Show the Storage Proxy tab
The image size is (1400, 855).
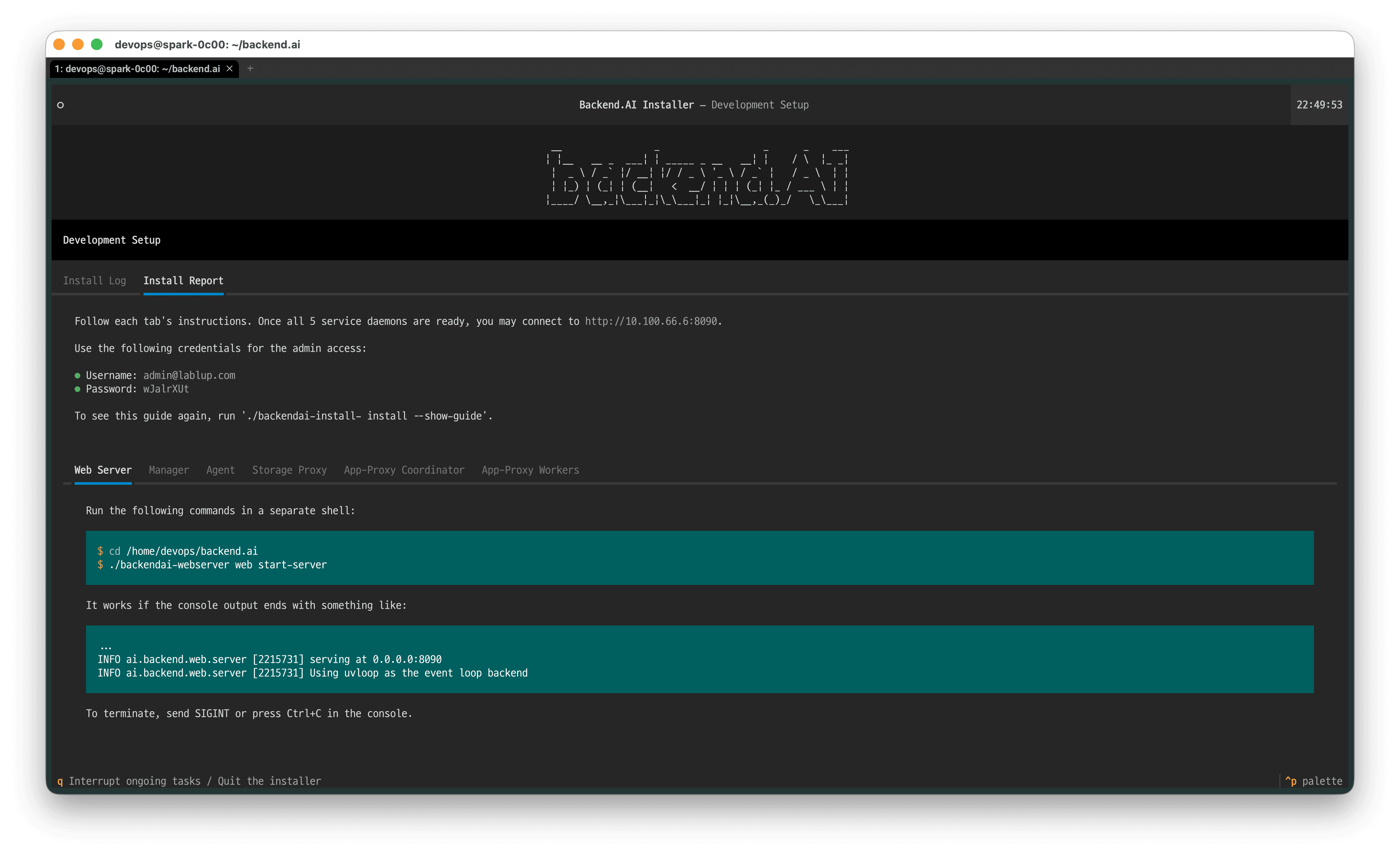click(289, 470)
